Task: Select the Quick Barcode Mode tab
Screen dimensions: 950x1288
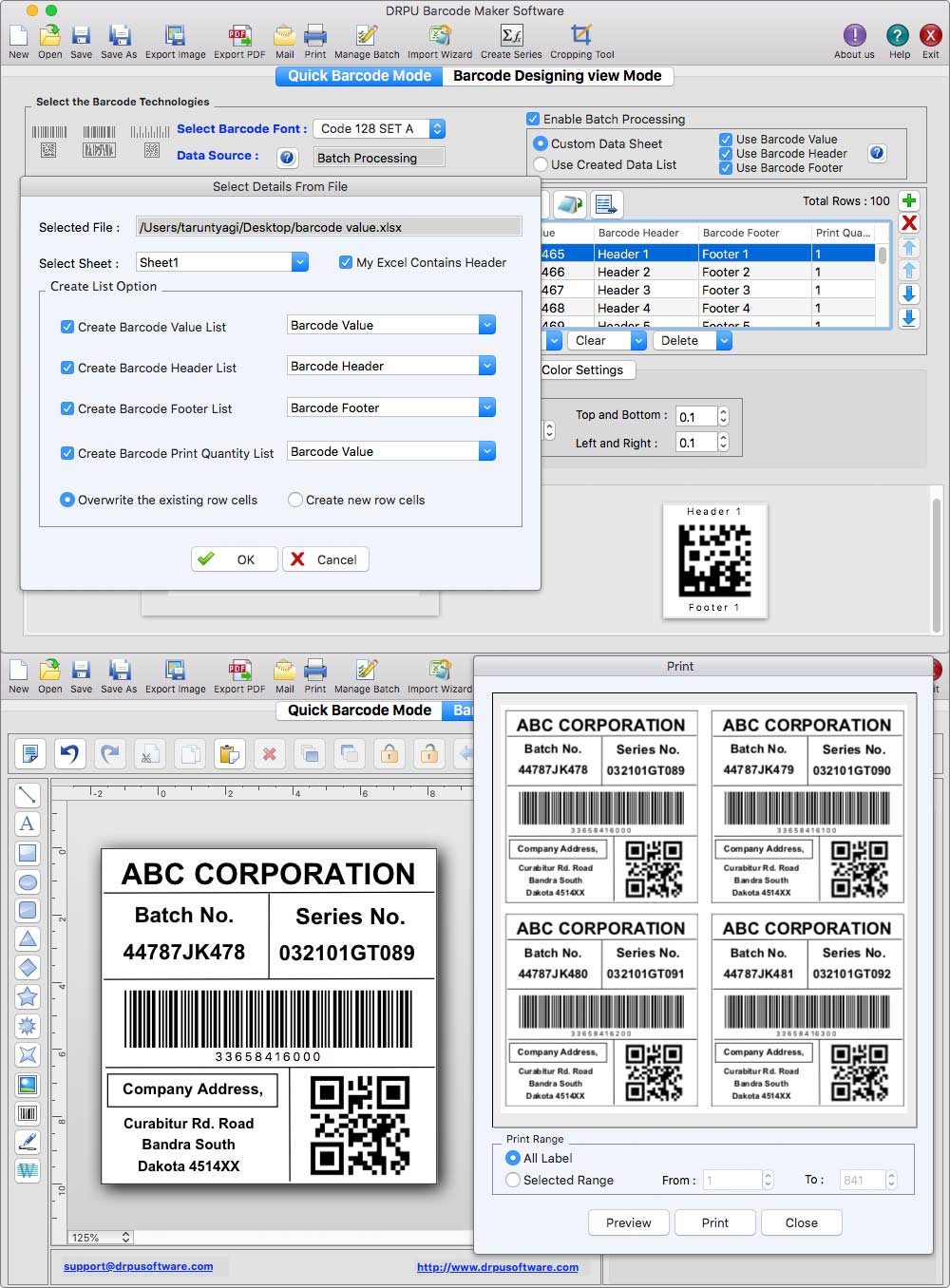Action: 359,76
